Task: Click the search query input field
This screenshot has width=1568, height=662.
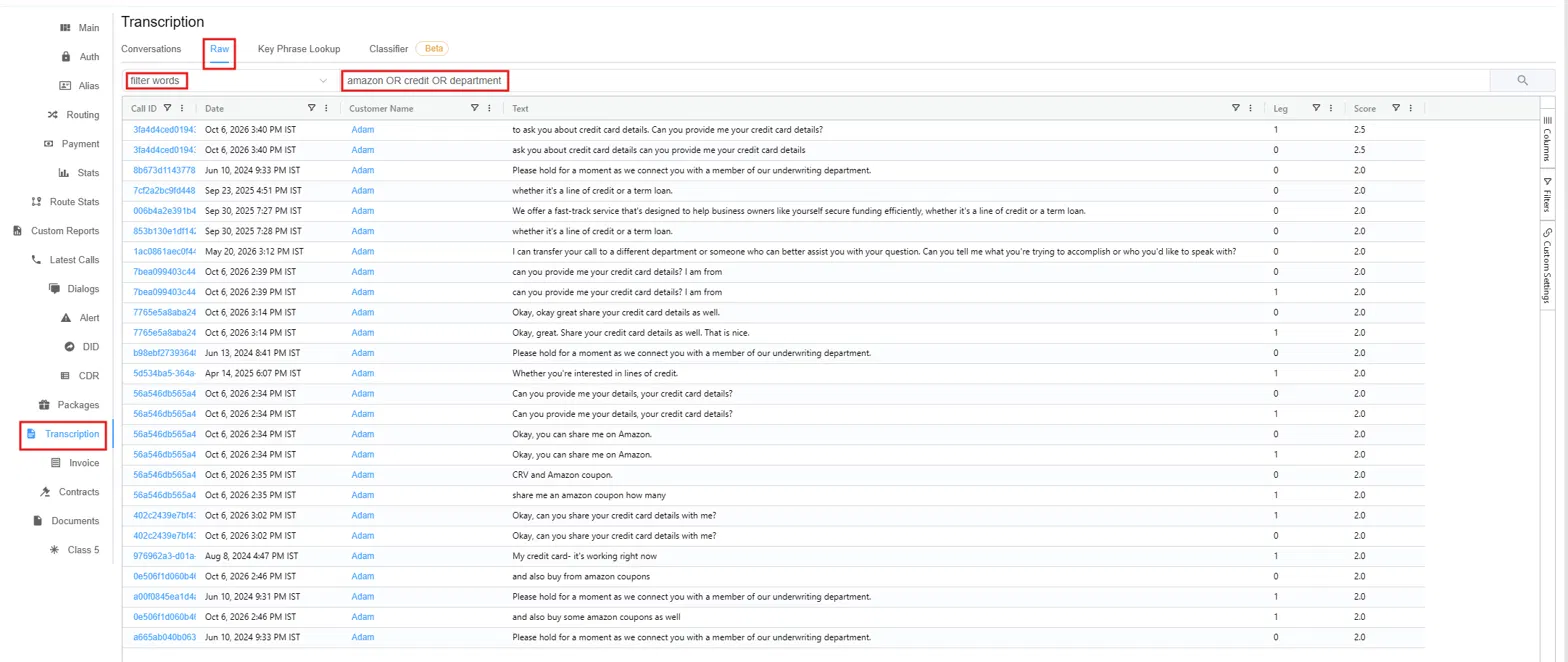Action: coord(914,80)
